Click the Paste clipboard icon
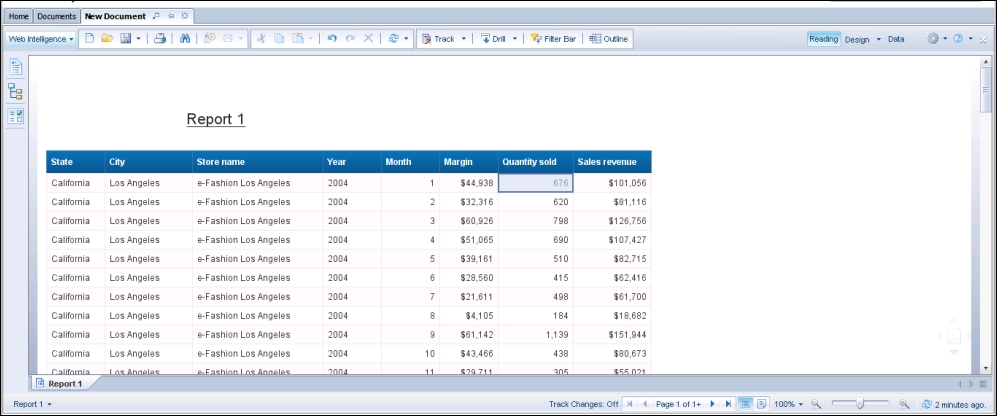The height and width of the screenshot is (416, 997). click(x=298, y=38)
